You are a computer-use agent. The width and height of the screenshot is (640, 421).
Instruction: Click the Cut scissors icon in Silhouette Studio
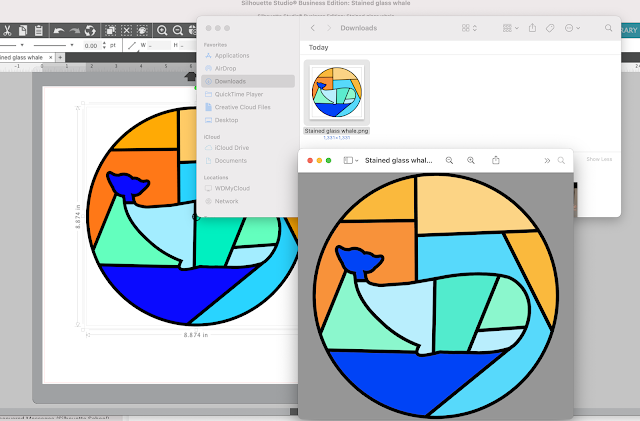(7, 30)
